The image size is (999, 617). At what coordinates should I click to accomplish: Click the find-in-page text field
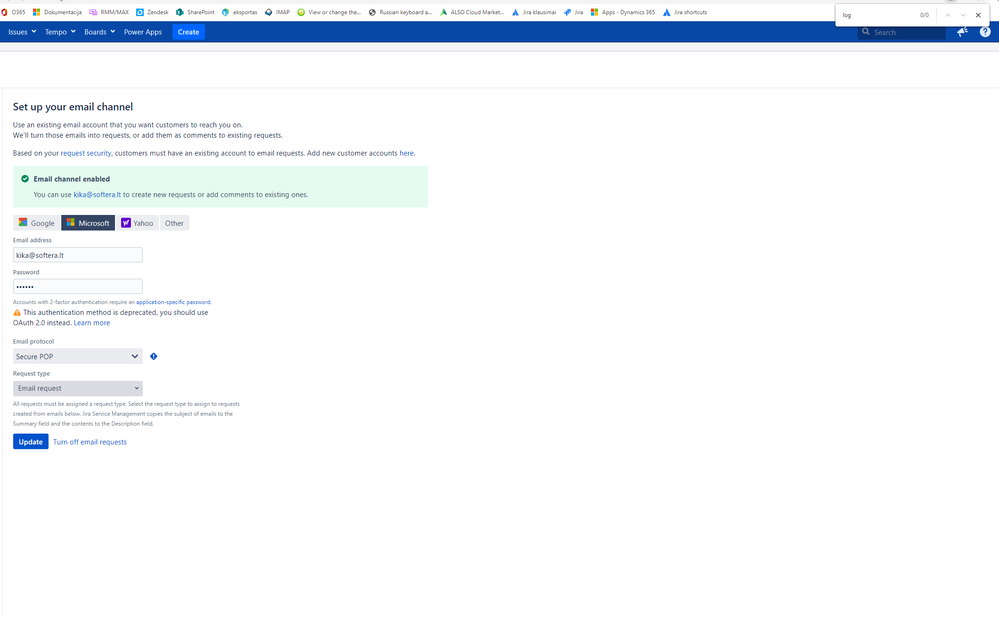[x=878, y=15]
